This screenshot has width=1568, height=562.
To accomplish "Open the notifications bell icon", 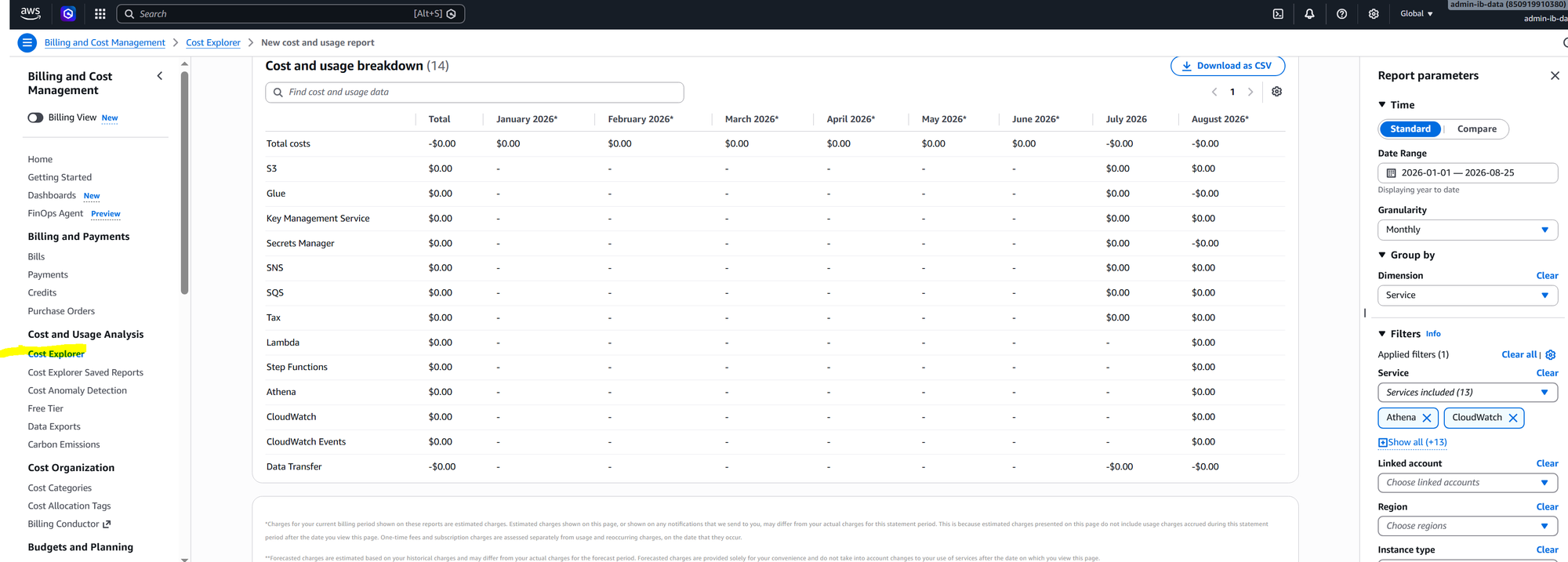I will 1309,13.
